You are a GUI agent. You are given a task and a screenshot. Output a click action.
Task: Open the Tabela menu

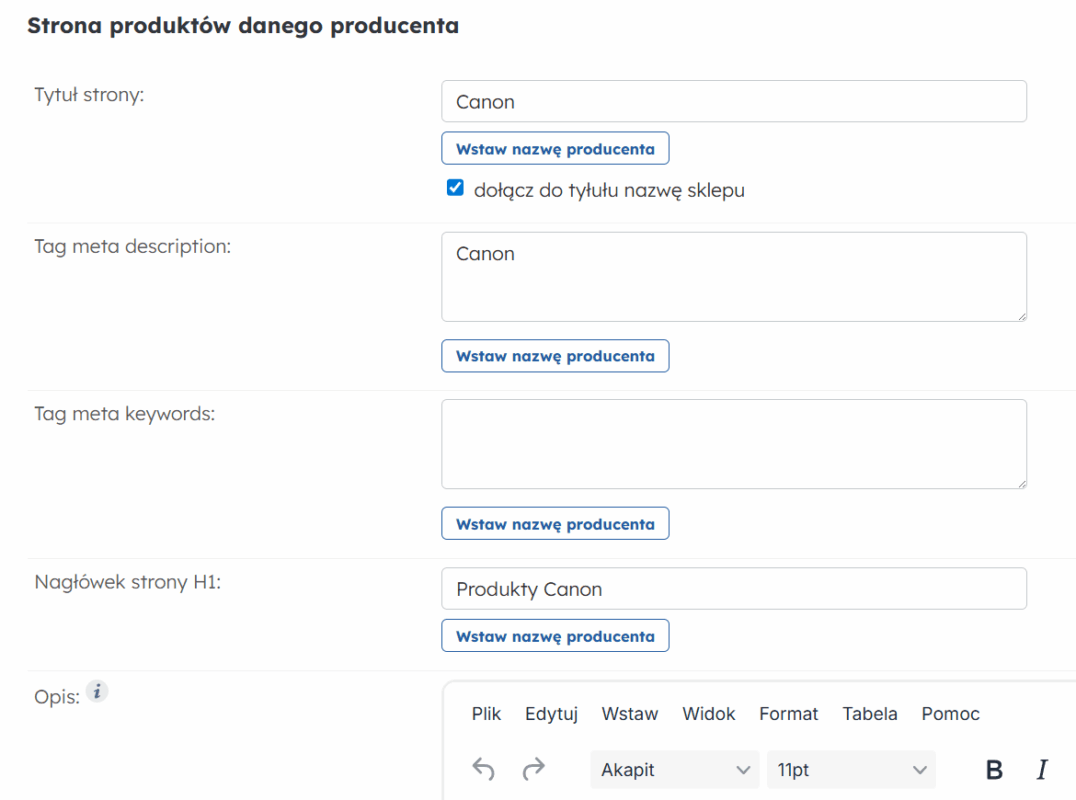pyautogui.click(x=869, y=714)
